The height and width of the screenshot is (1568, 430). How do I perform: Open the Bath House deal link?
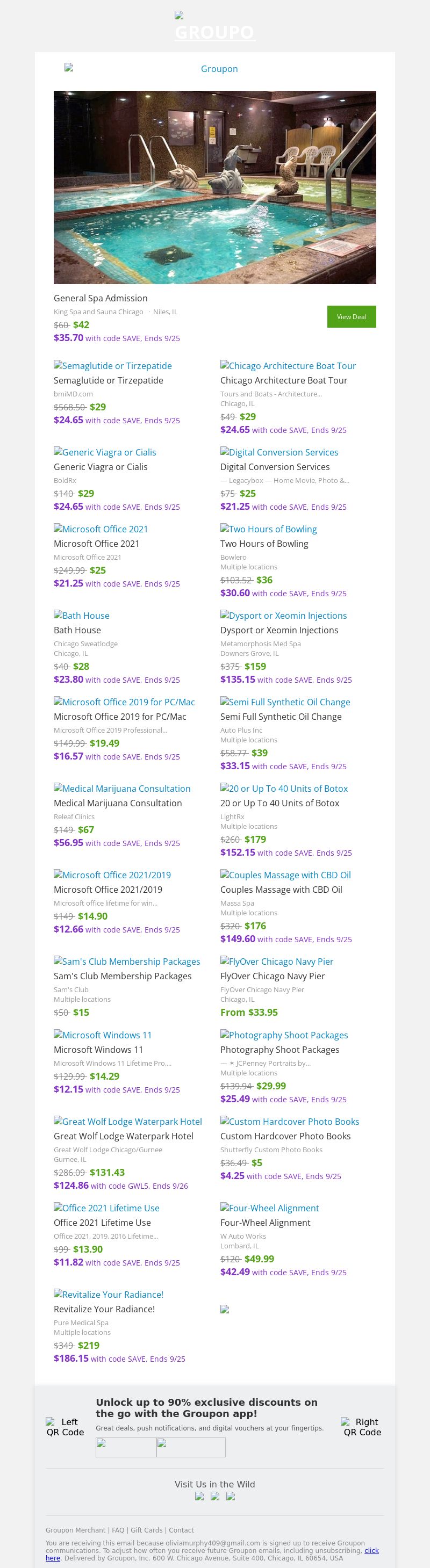click(x=82, y=616)
